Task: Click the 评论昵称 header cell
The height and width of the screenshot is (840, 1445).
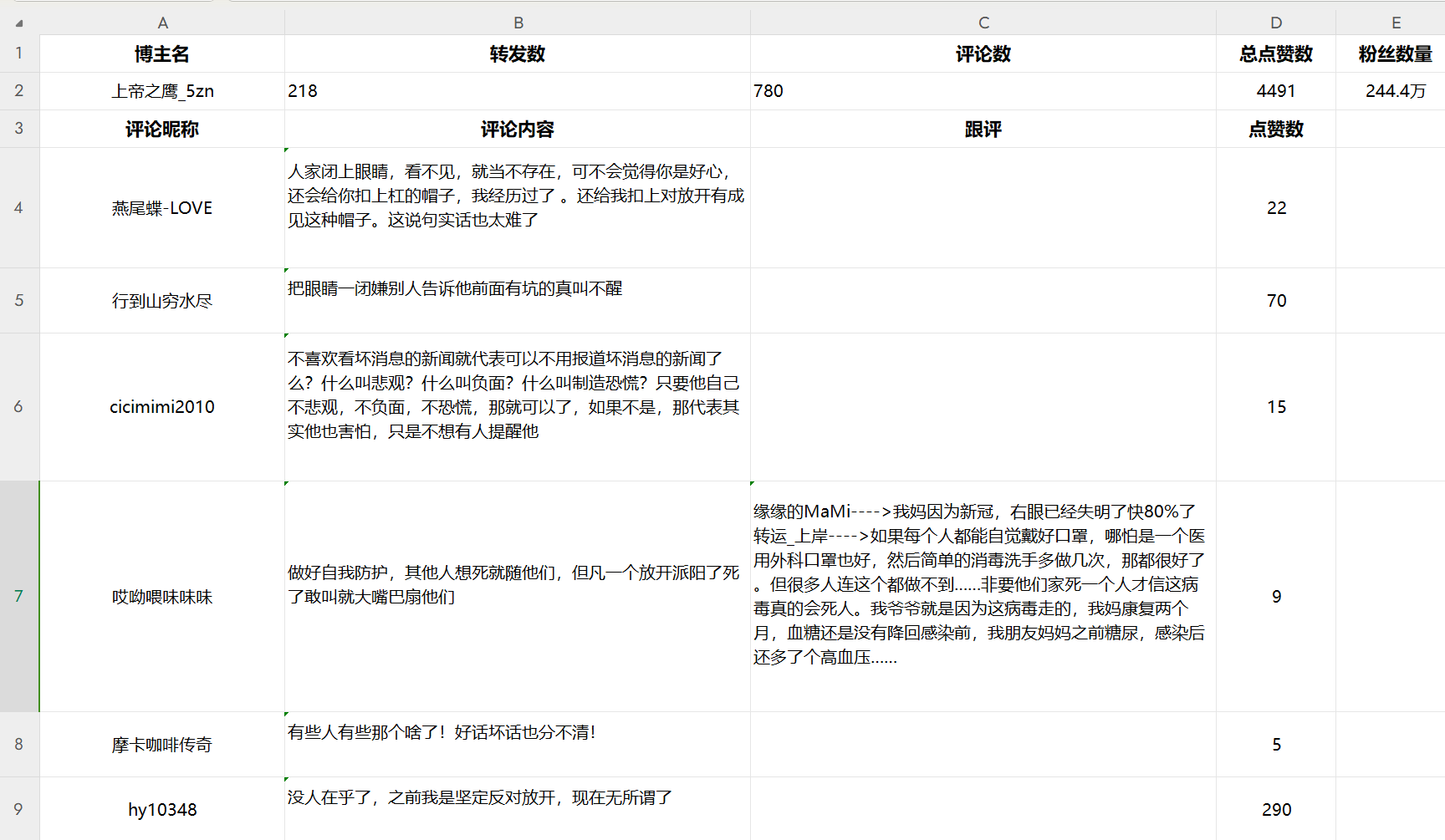Action: tap(162, 129)
